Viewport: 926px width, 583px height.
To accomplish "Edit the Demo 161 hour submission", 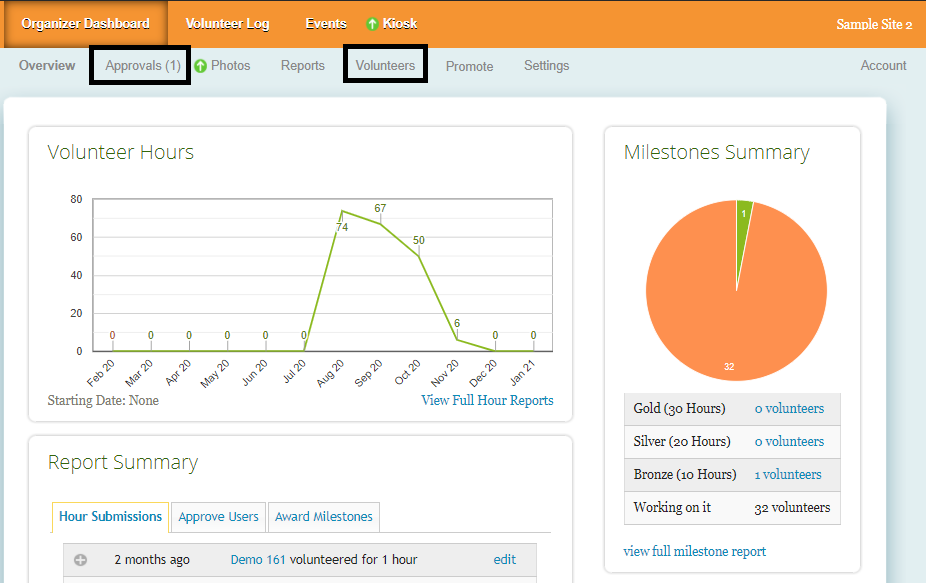I will click(505, 560).
